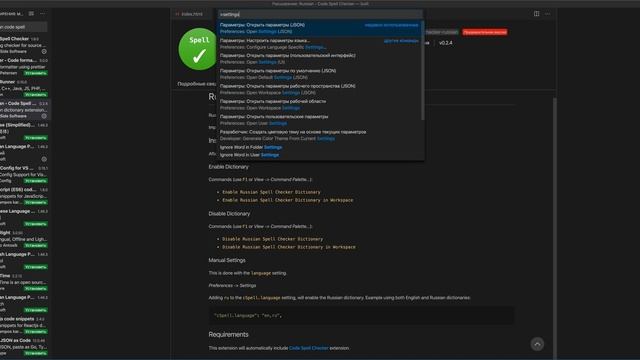Install the Live Time extension

tap(36, 288)
